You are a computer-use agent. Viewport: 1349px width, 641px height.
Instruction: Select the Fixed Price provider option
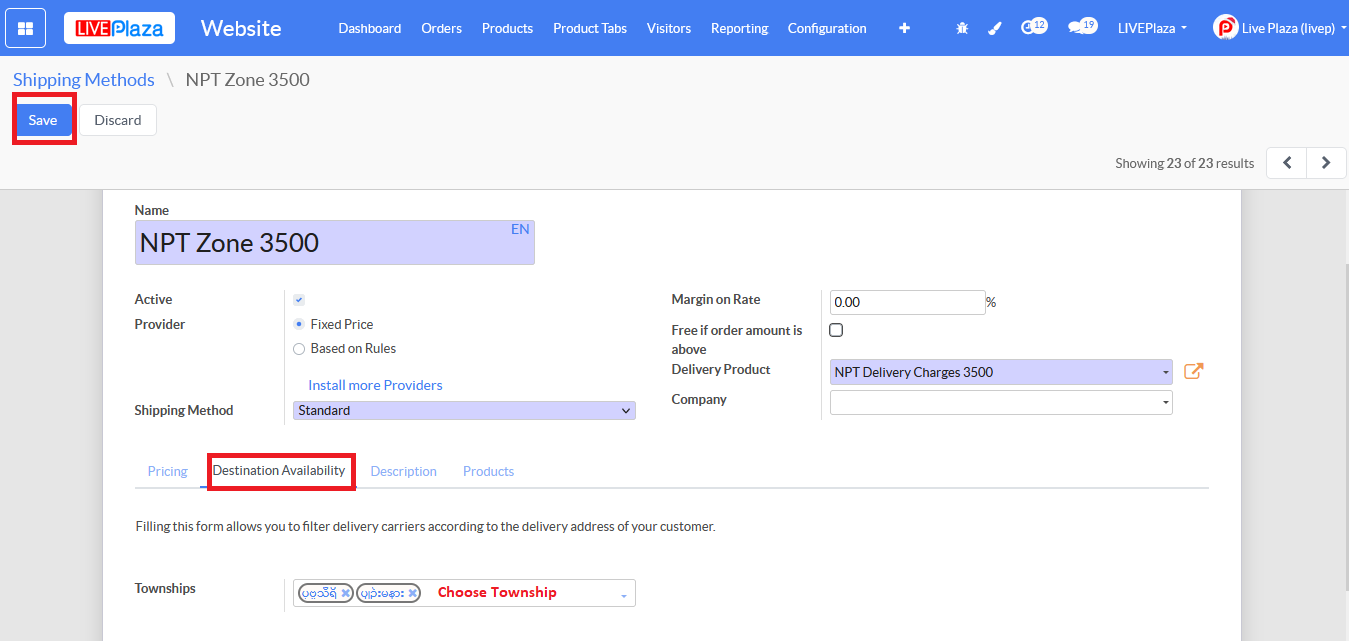[x=299, y=324]
